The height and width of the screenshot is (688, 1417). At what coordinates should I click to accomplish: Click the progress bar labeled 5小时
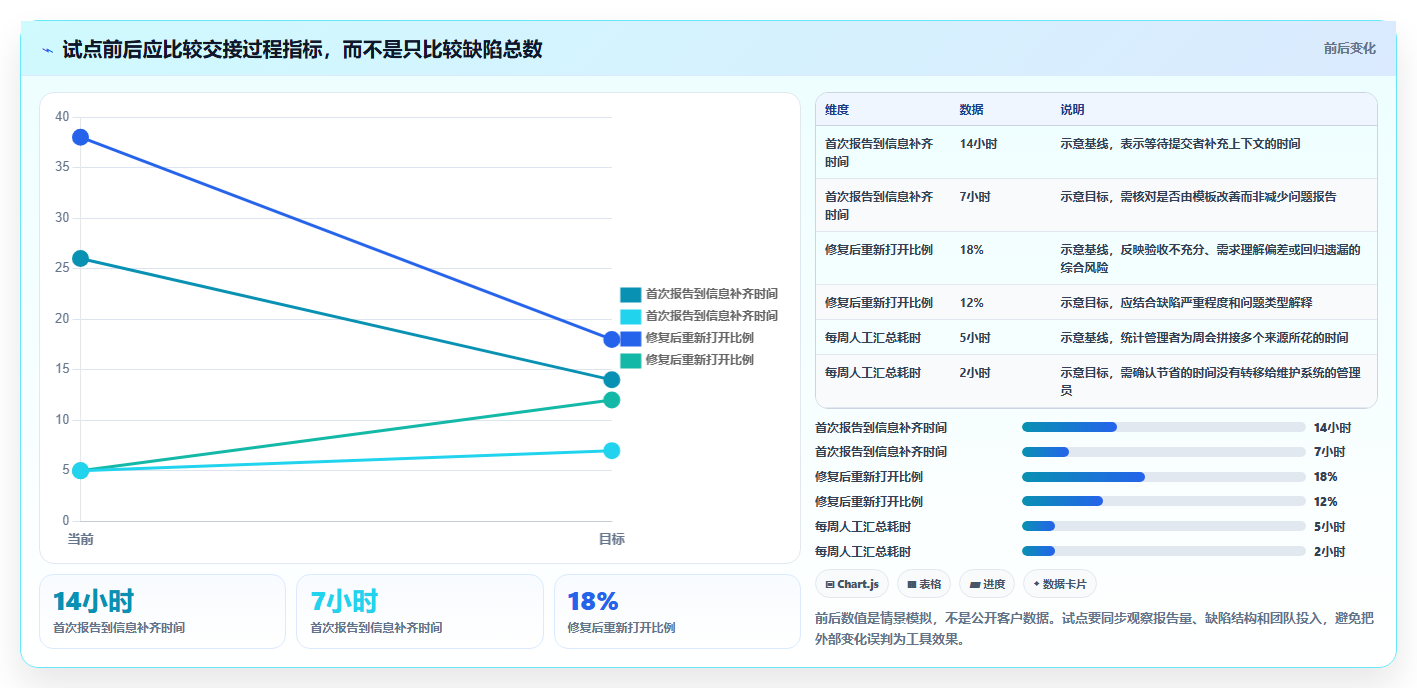click(x=1164, y=526)
